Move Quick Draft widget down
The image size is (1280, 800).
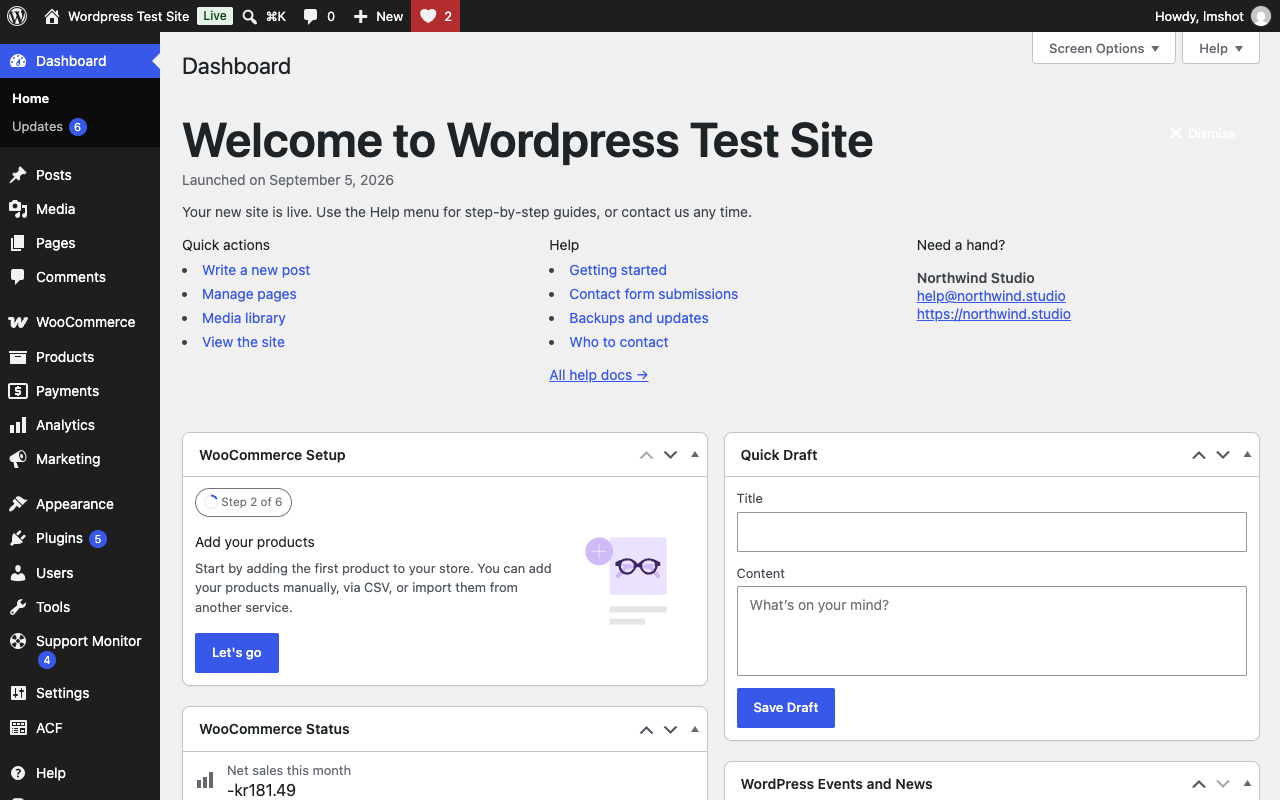[x=1223, y=455]
